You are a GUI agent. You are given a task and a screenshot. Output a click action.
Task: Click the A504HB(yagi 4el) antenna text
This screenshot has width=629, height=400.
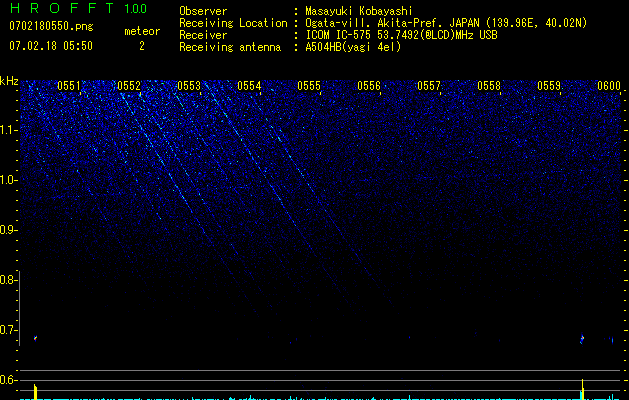[353, 47]
